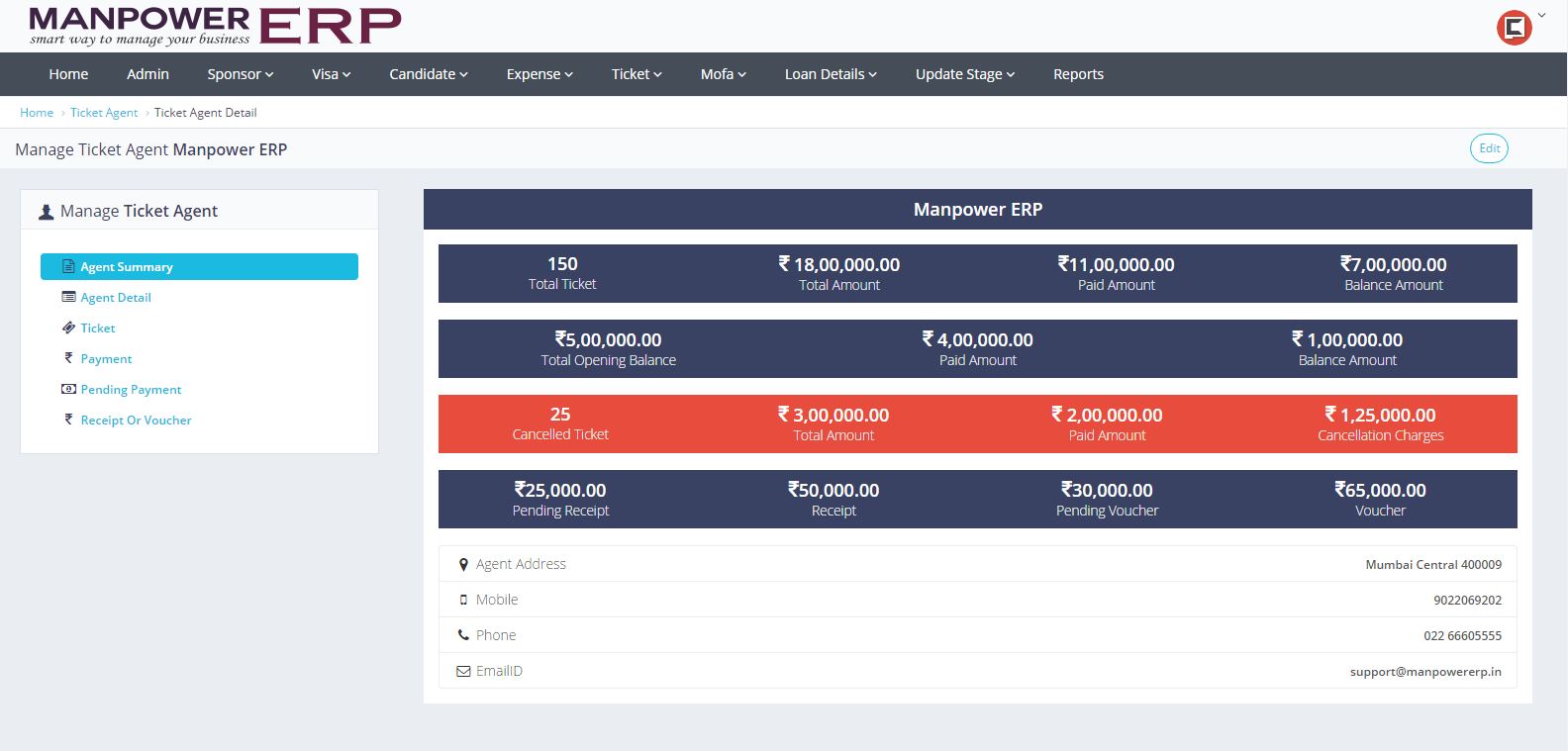Click the ₹7,00,000.00 Balance Amount value
This screenshot has width=1568, height=751.
point(1394,264)
